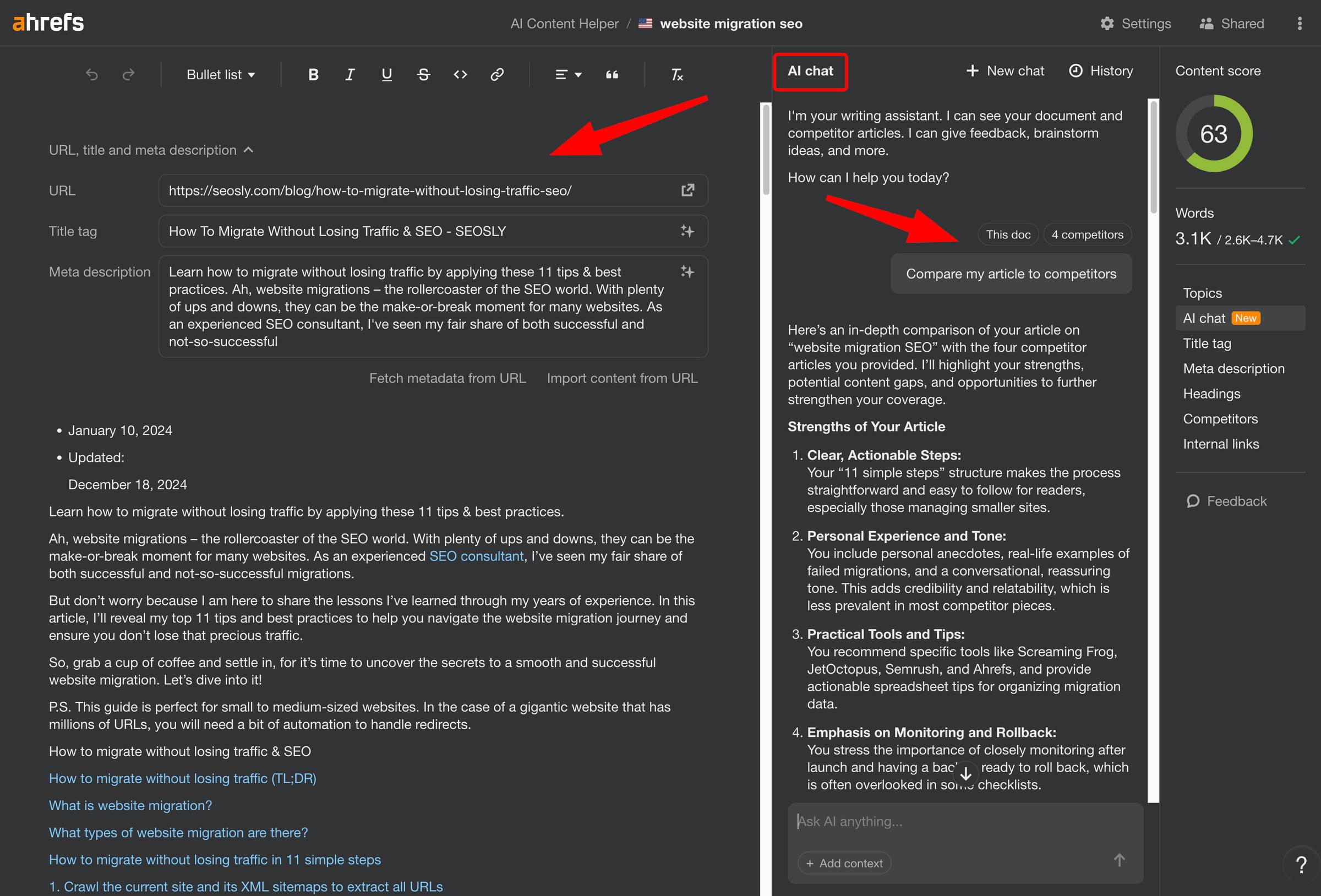Open the SEO consultant link
Screen dimensions: 1321x896
(476, 556)
